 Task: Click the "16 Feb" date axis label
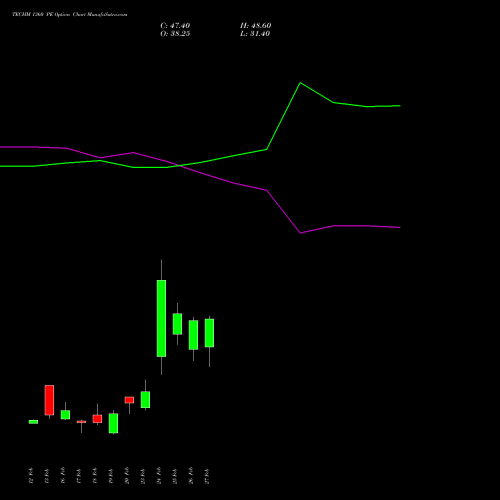tap(63, 476)
